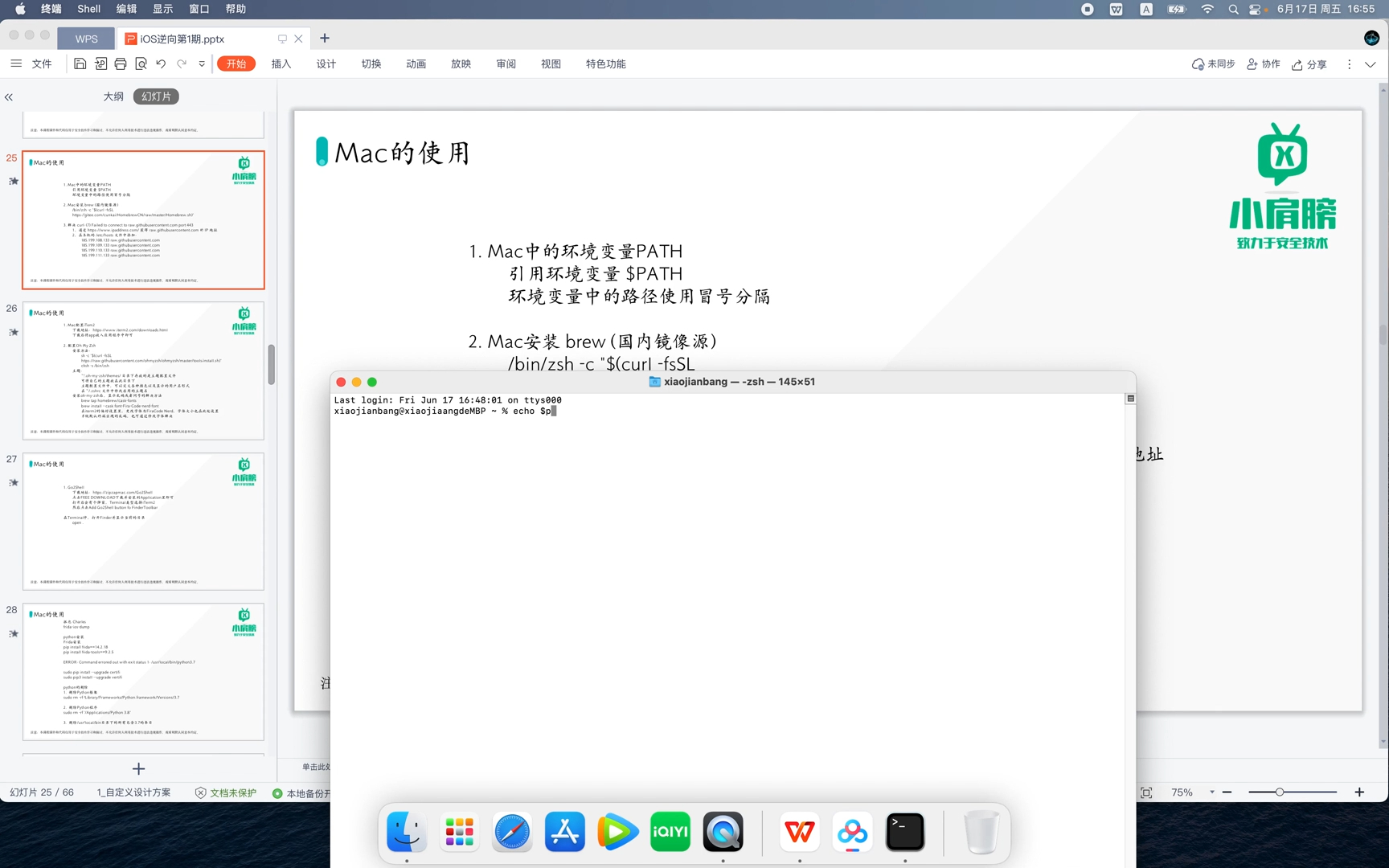Click the Wi-Fi icon in menu bar
This screenshot has height=868, width=1389.
click(x=1207, y=9)
